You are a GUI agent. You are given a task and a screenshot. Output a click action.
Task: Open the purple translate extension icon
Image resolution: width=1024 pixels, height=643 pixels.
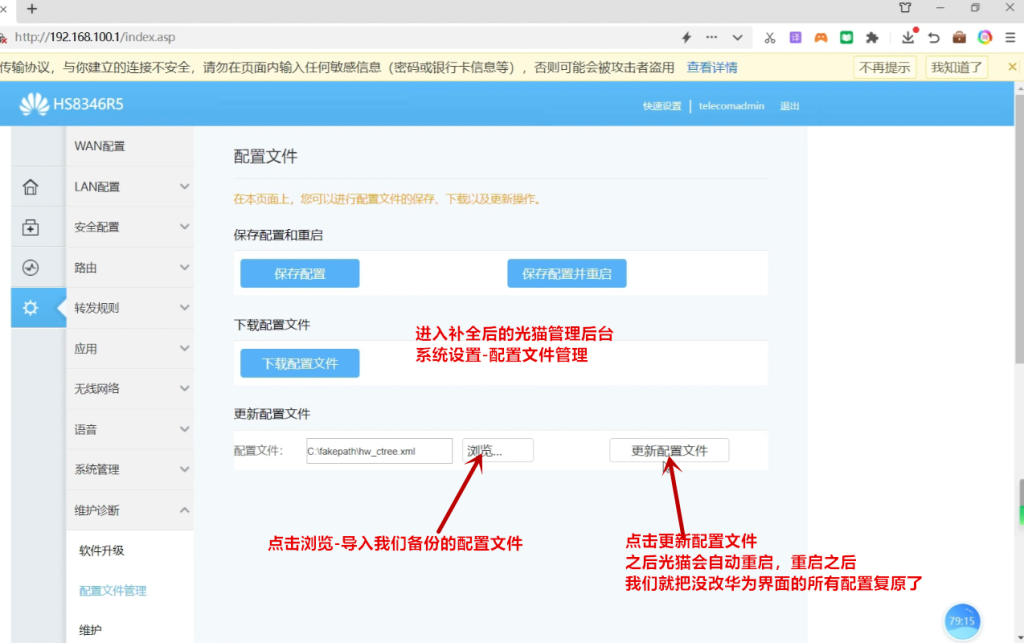click(795, 37)
